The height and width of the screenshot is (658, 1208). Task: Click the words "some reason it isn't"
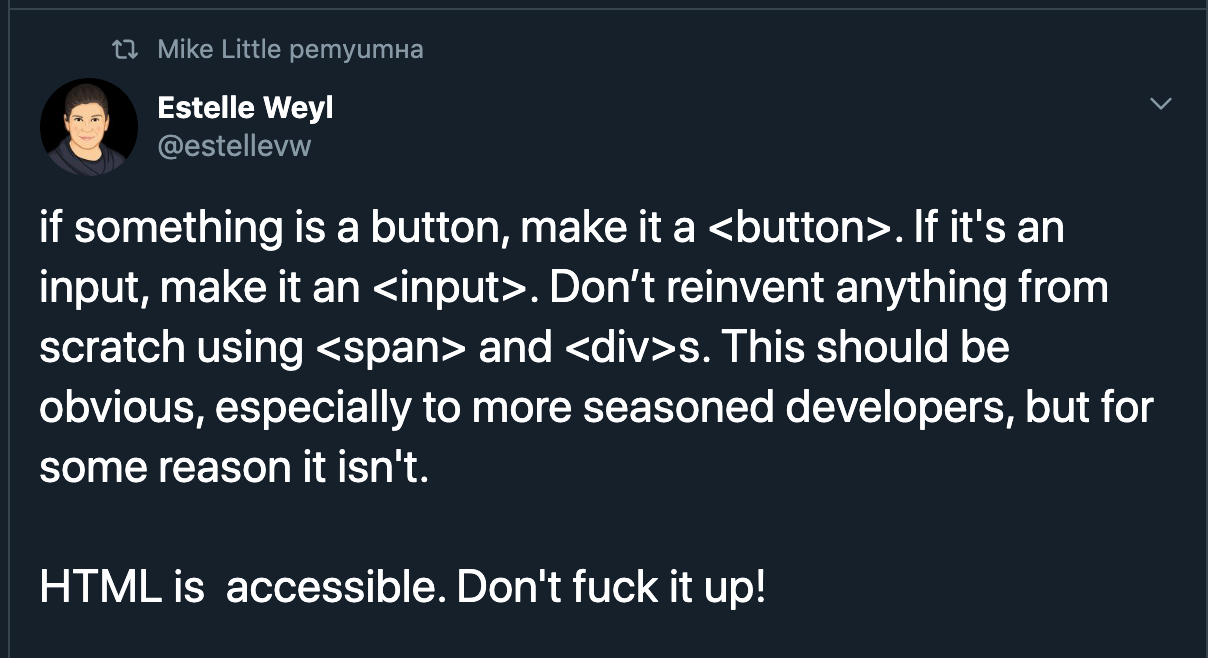234,467
